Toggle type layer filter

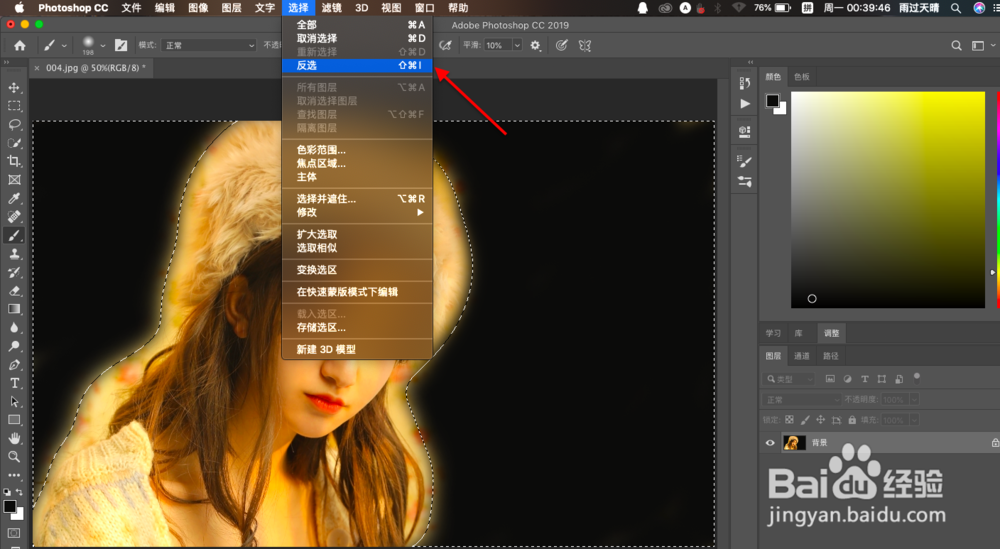coord(864,379)
